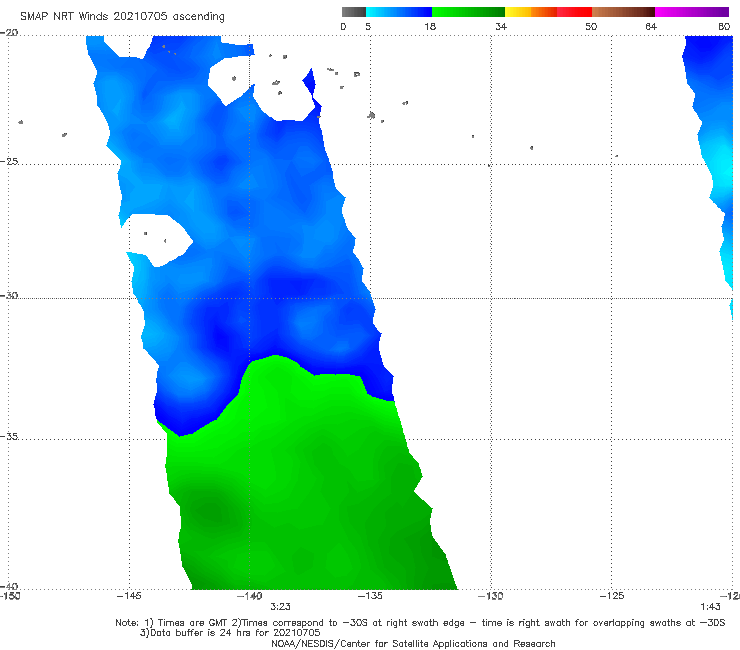Click the swath time 3:23
The width and height of the screenshot is (740, 650).
point(280,607)
